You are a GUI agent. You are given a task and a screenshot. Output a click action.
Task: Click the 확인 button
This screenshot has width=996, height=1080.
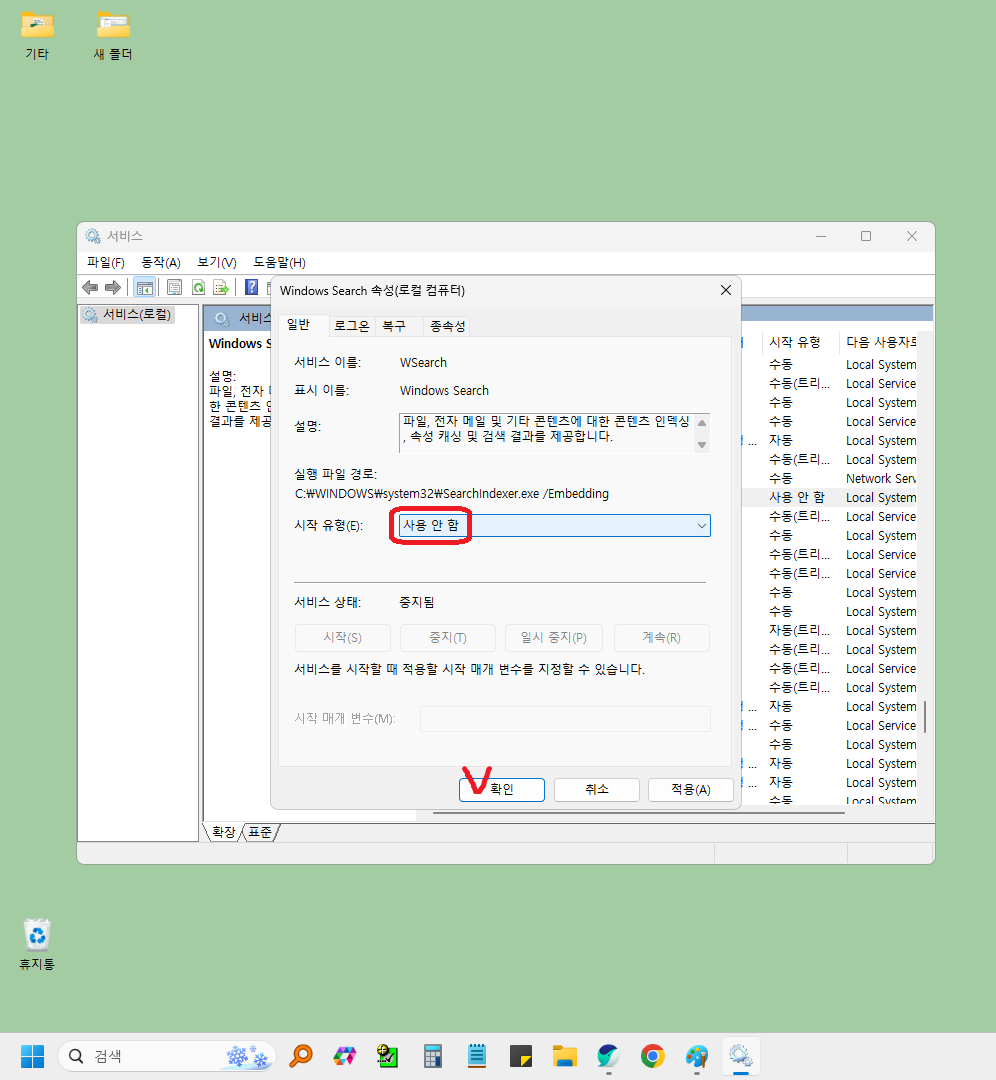(501, 789)
